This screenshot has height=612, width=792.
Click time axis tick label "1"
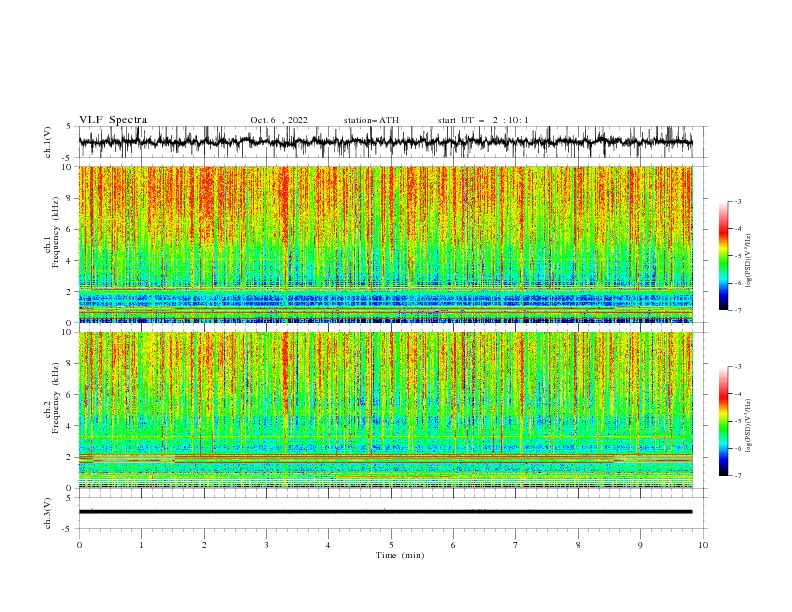tap(141, 545)
